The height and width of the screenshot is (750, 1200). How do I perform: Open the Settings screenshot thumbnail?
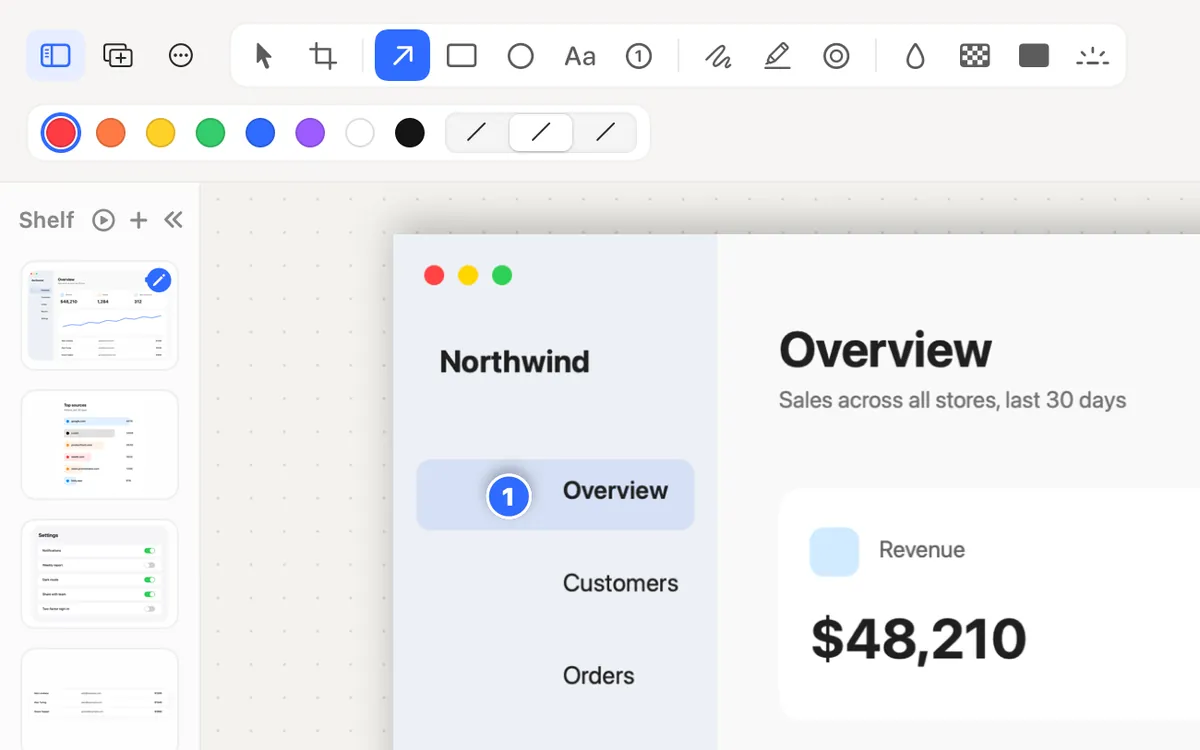[x=100, y=573]
